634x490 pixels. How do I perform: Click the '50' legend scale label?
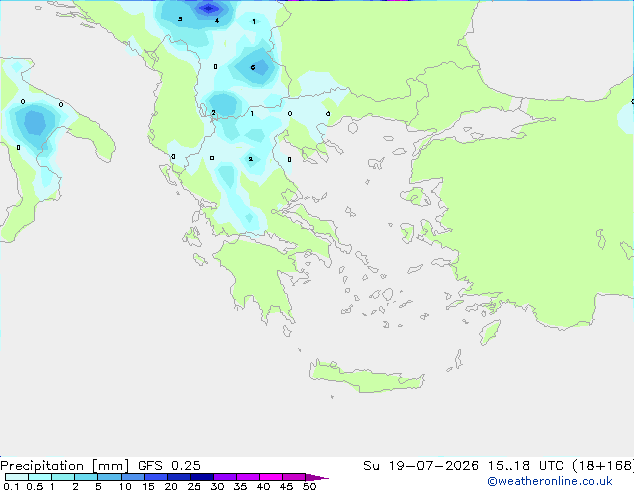[309, 486]
